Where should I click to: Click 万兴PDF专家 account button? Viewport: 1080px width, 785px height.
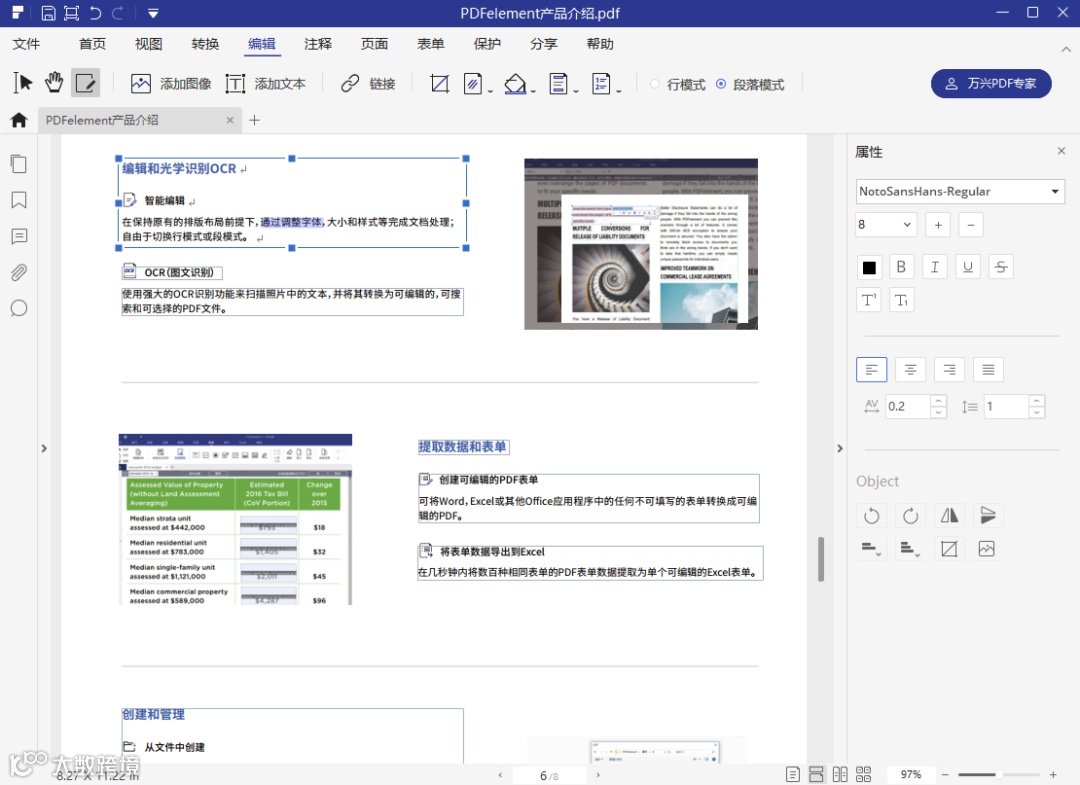[991, 83]
